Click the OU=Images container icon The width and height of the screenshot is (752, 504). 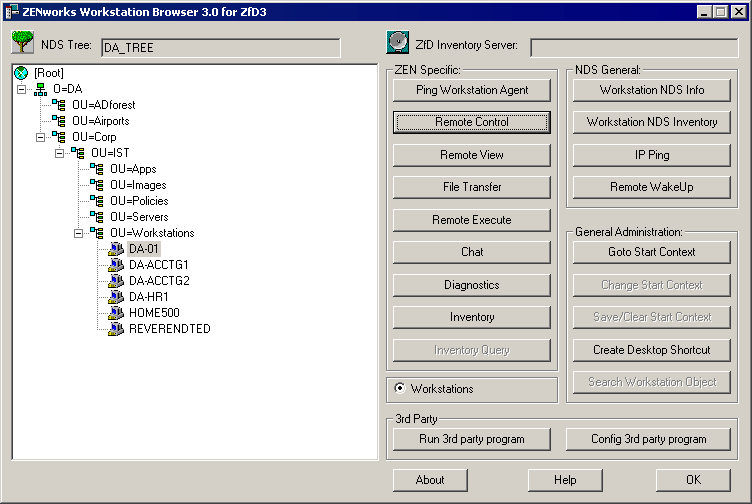click(97, 185)
